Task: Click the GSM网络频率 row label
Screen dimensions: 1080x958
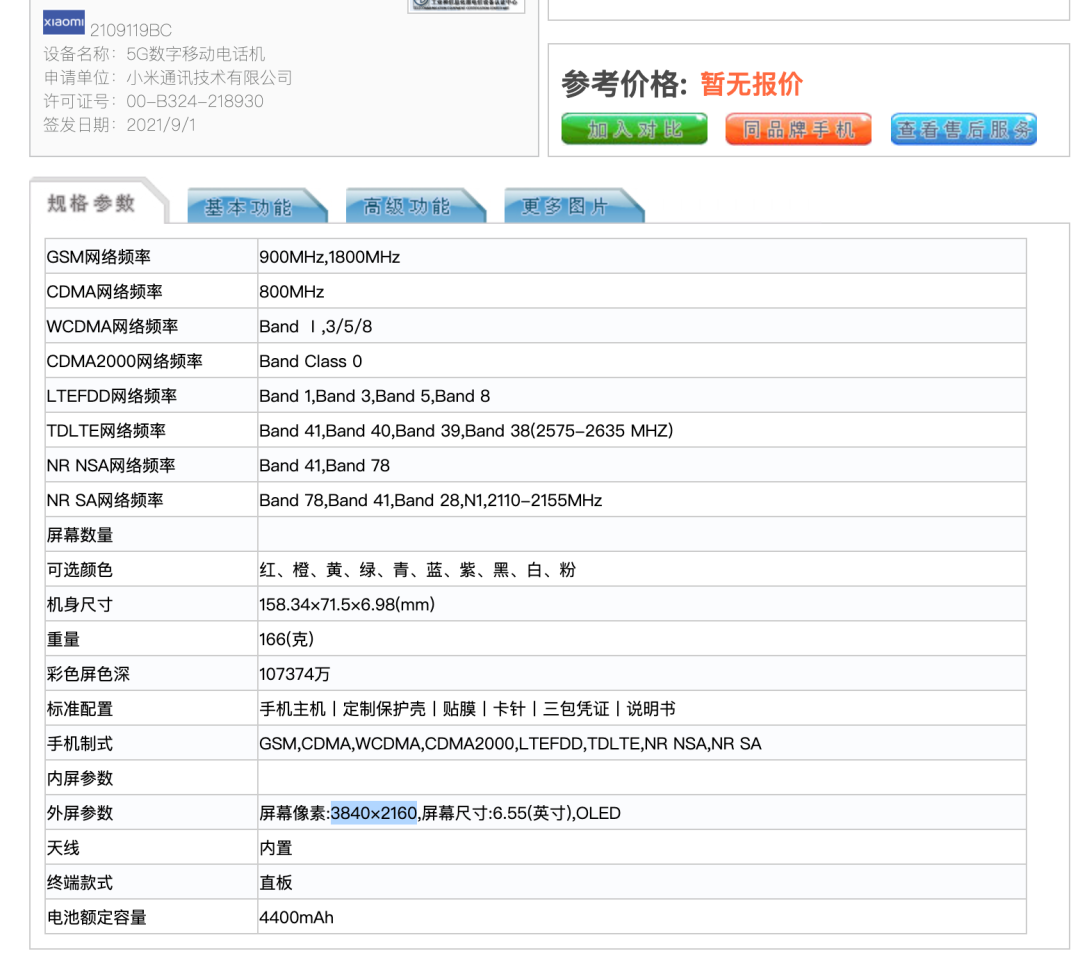Action: coord(98,257)
